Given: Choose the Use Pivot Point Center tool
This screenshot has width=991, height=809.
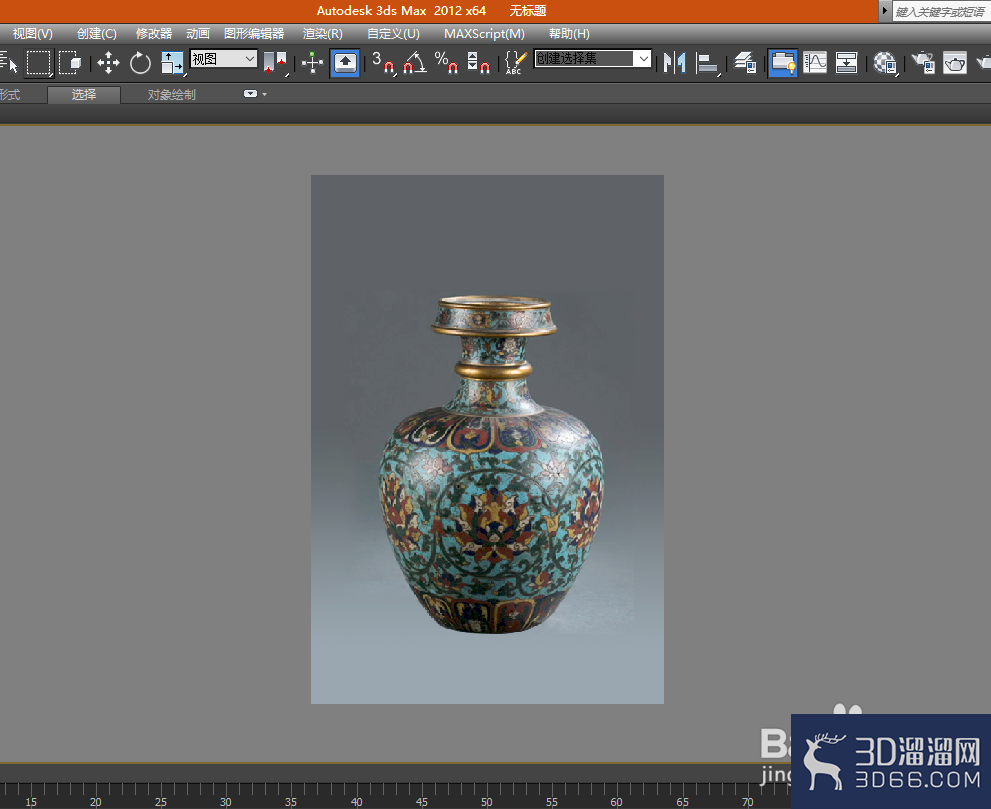Looking at the screenshot, I should [275, 63].
